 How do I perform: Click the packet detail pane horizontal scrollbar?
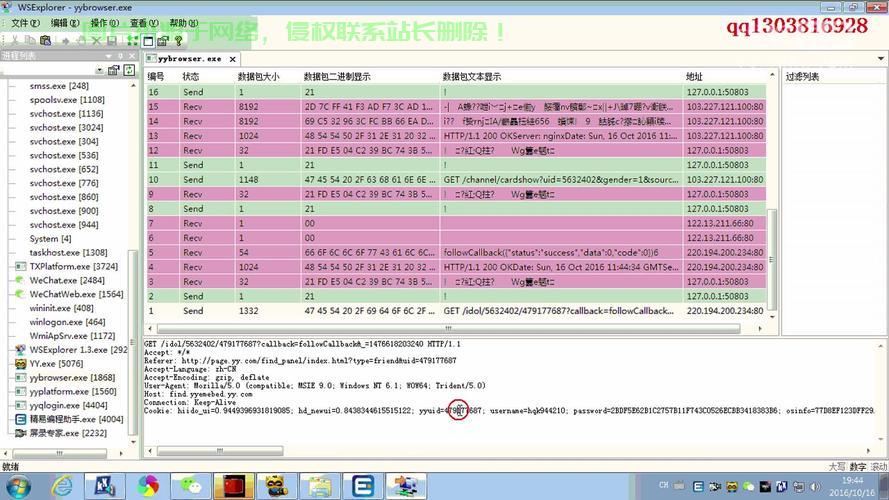click(x=219, y=451)
